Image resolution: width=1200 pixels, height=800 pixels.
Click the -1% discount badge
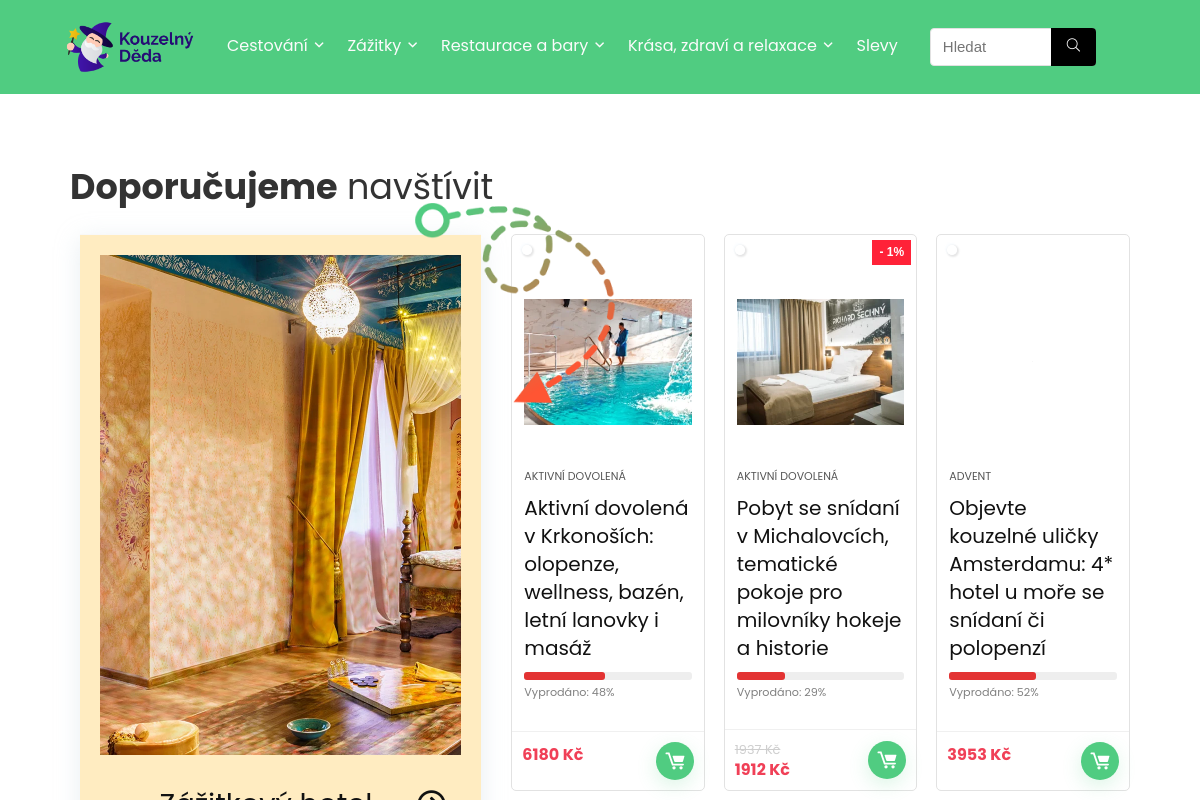click(891, 252)
